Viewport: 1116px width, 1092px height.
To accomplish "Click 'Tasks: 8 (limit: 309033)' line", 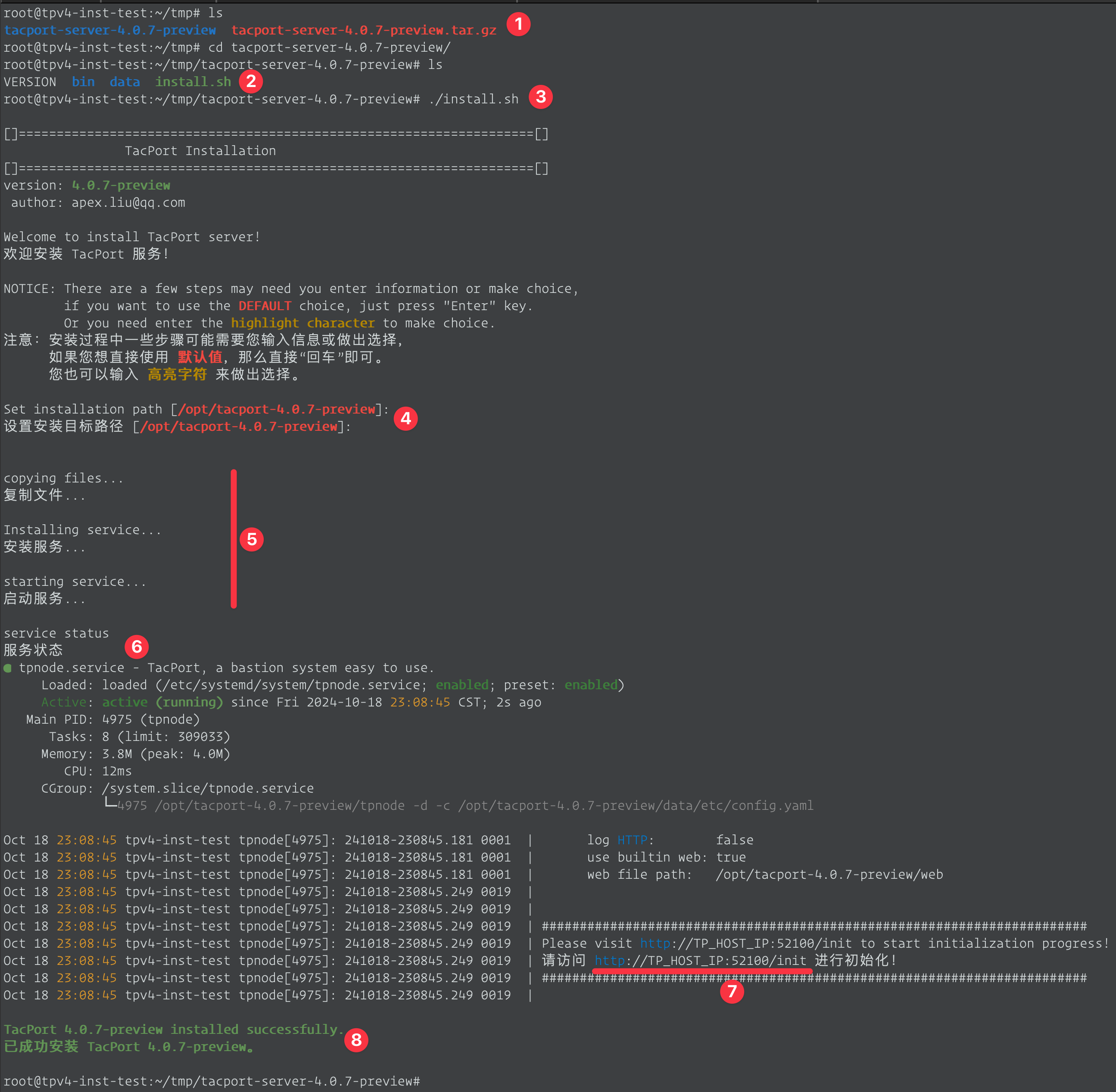I will pyautogui.click(x=140, y=737).
